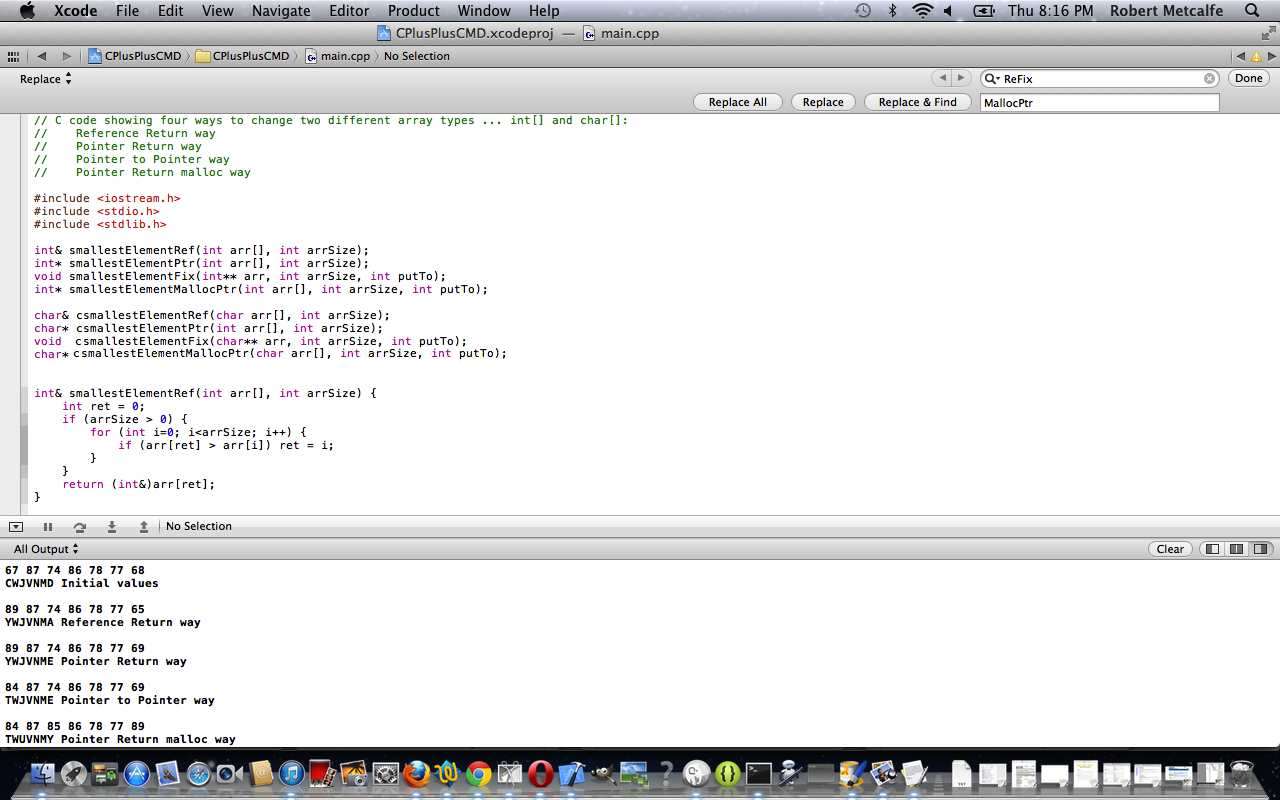Click the jump bar back arrow
The image size is (1280, 800).
pyautogui.click(x=42, y=56)
